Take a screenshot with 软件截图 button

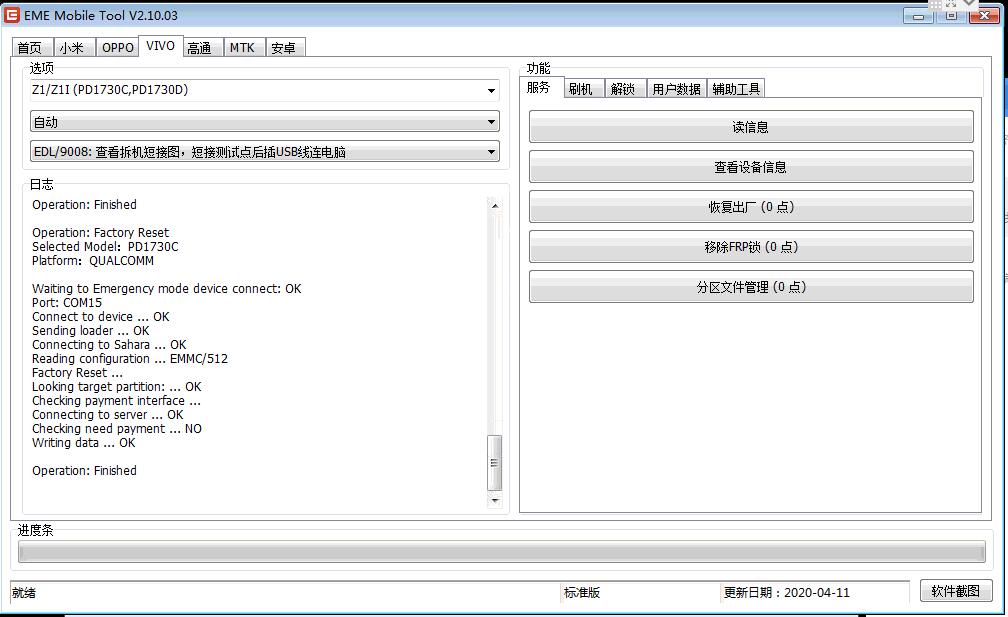pos(955,591)
